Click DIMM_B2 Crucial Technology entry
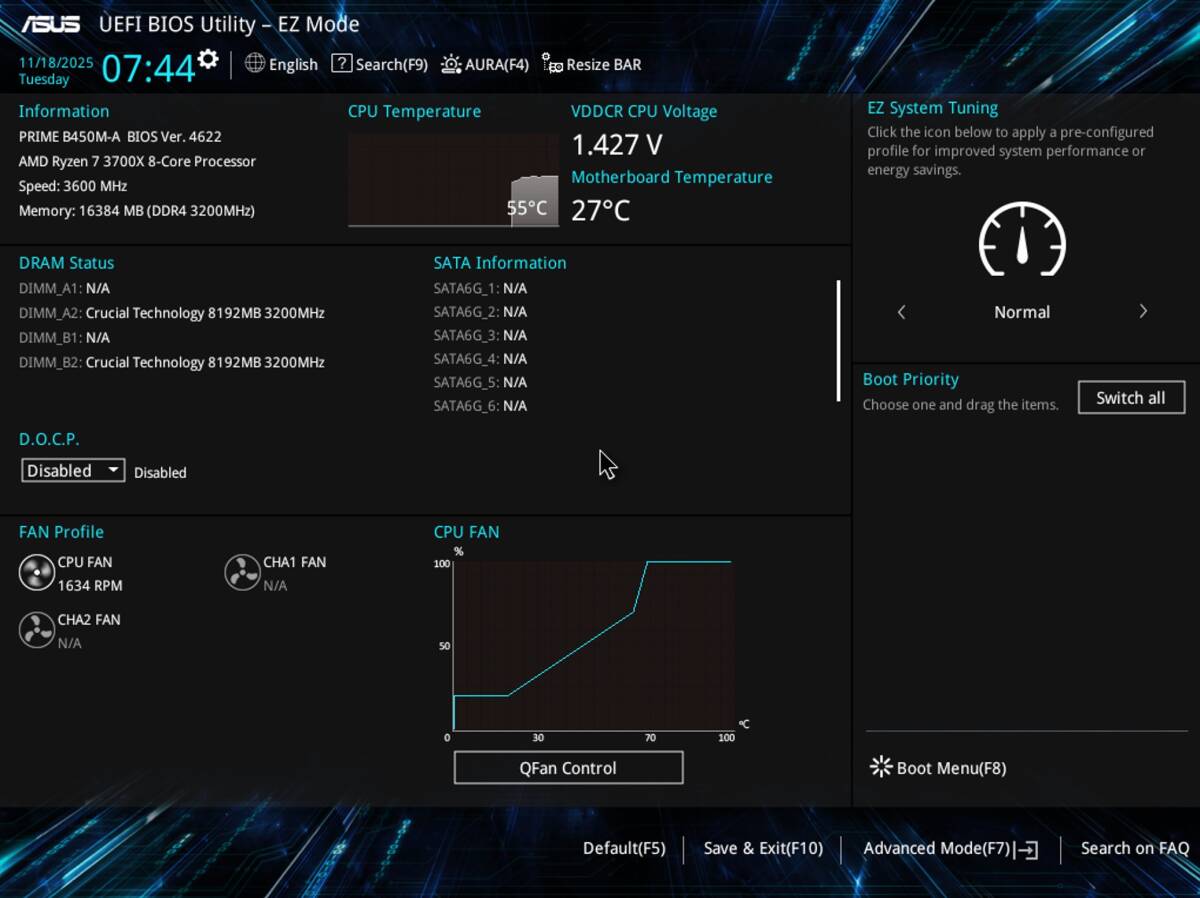The height and width of the screenshot is (898, 1200). pos(172,362)
